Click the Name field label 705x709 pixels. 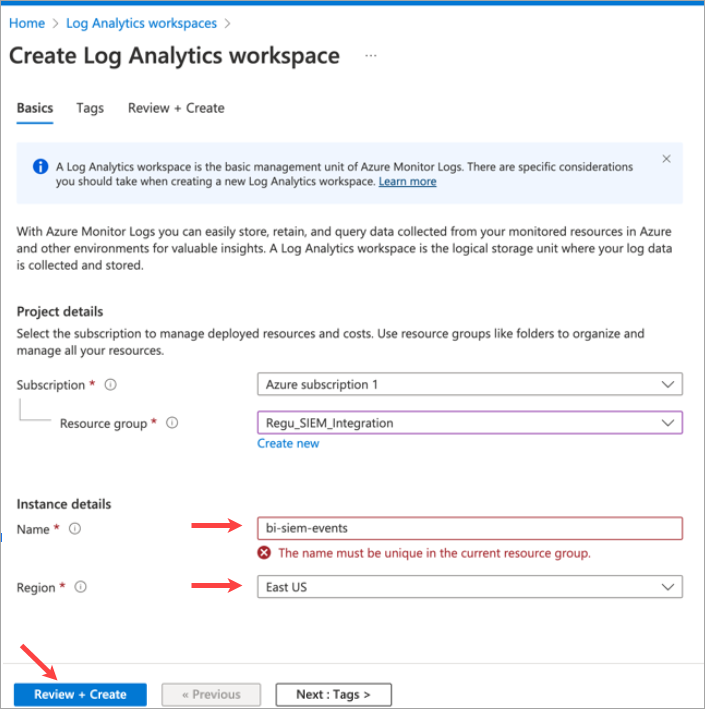[33, 529]
